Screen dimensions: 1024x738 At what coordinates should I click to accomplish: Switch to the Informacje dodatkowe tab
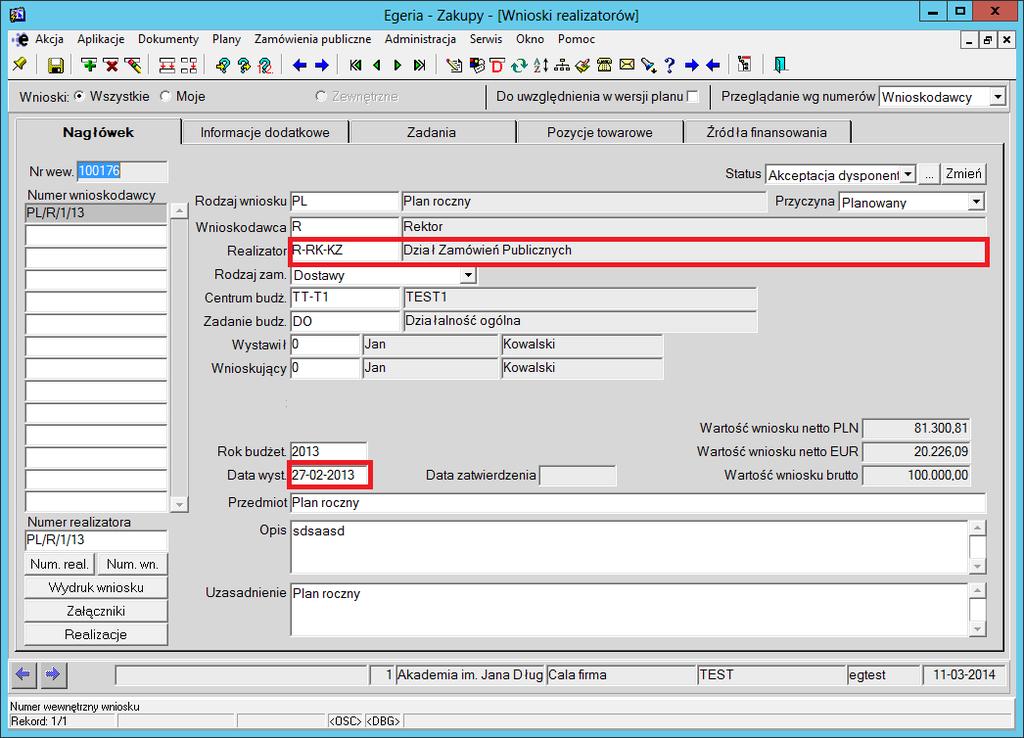click(x=265, y=133)
